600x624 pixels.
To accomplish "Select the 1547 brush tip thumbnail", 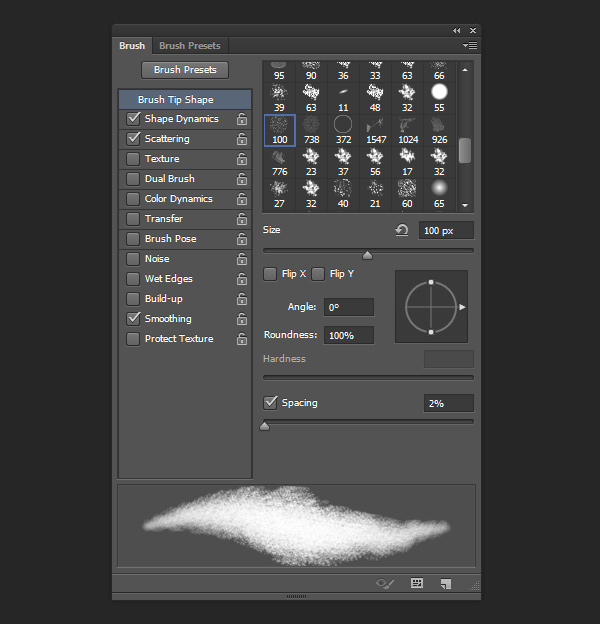I will (376, 131).
